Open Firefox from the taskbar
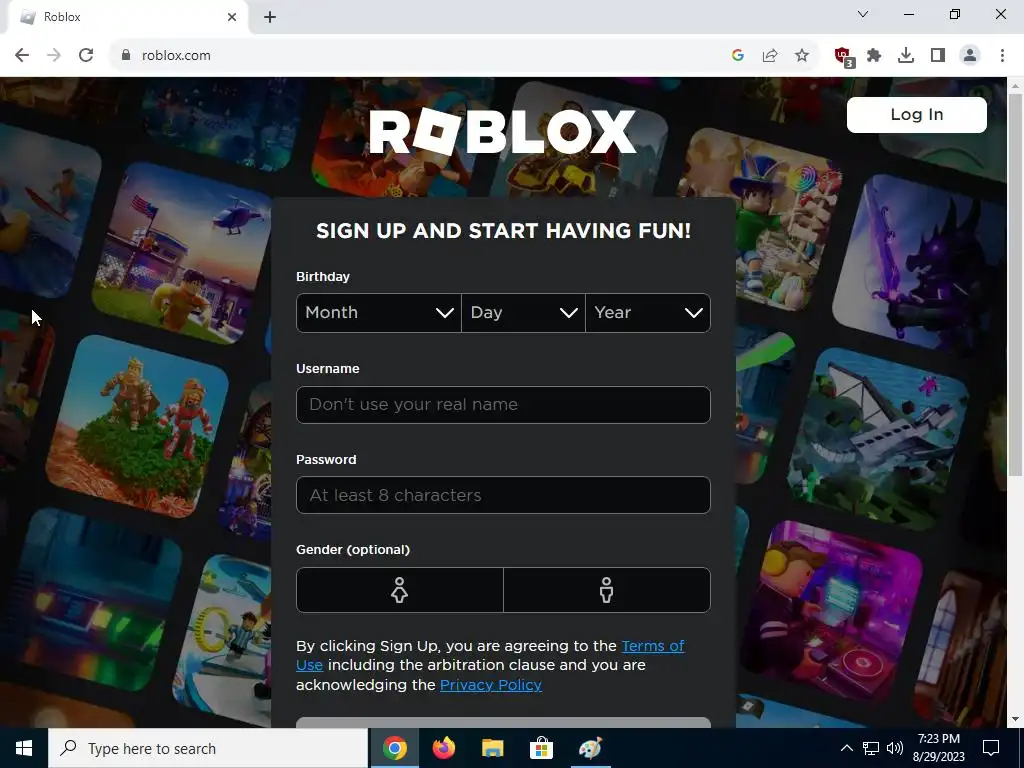The width and height of the screenshot is (1024, 768). tap(444, 748)
